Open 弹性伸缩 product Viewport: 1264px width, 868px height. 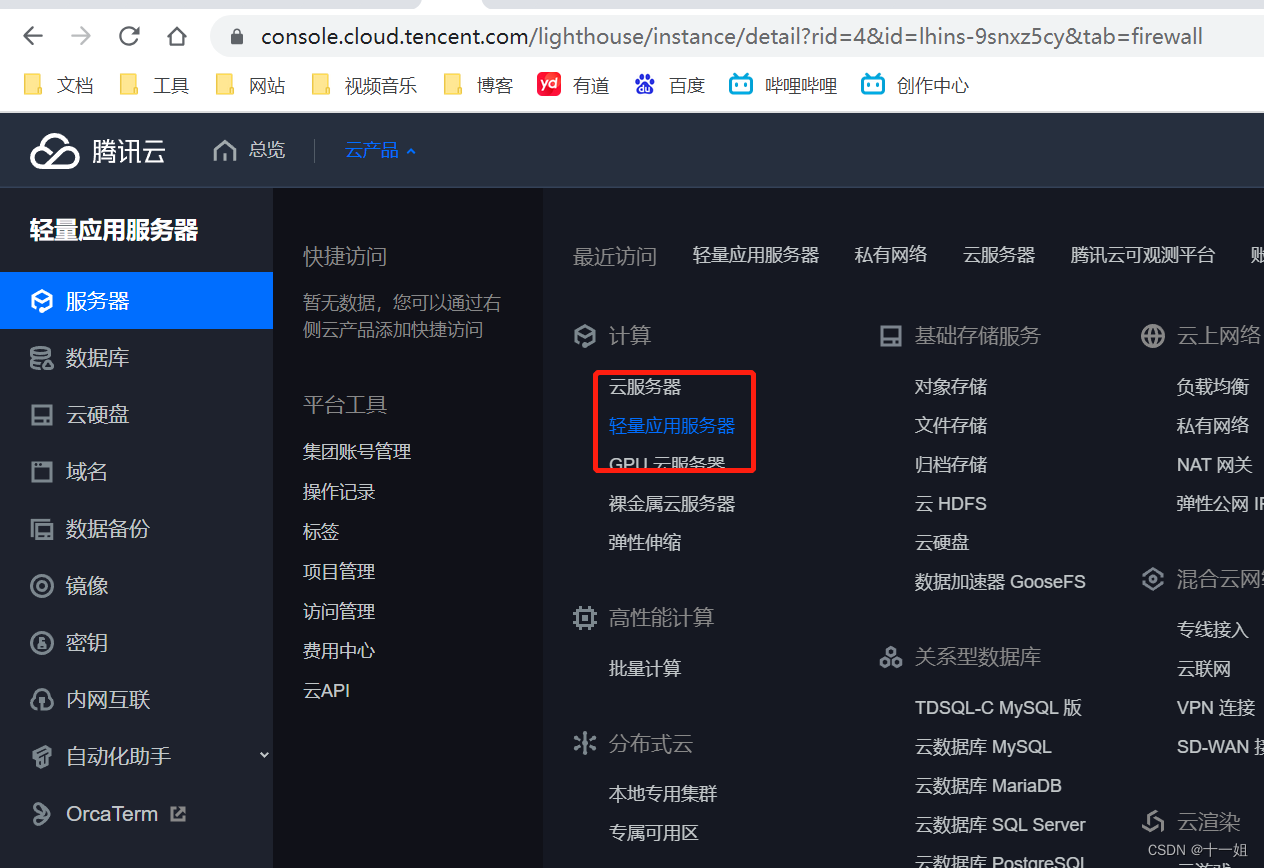pyautogui.click(x=645, y=543)
